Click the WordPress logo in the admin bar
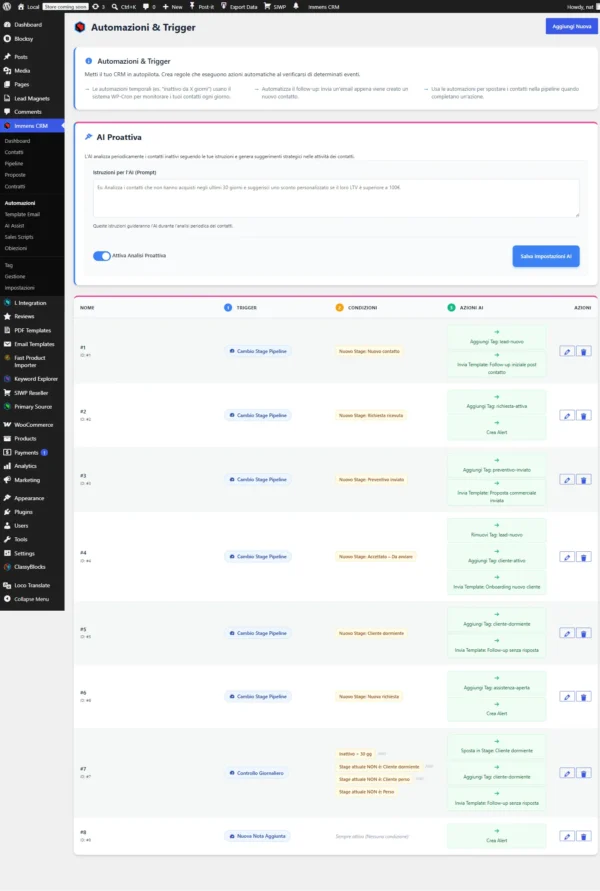Screen dimensions: 600x891 tap(7, 6)
